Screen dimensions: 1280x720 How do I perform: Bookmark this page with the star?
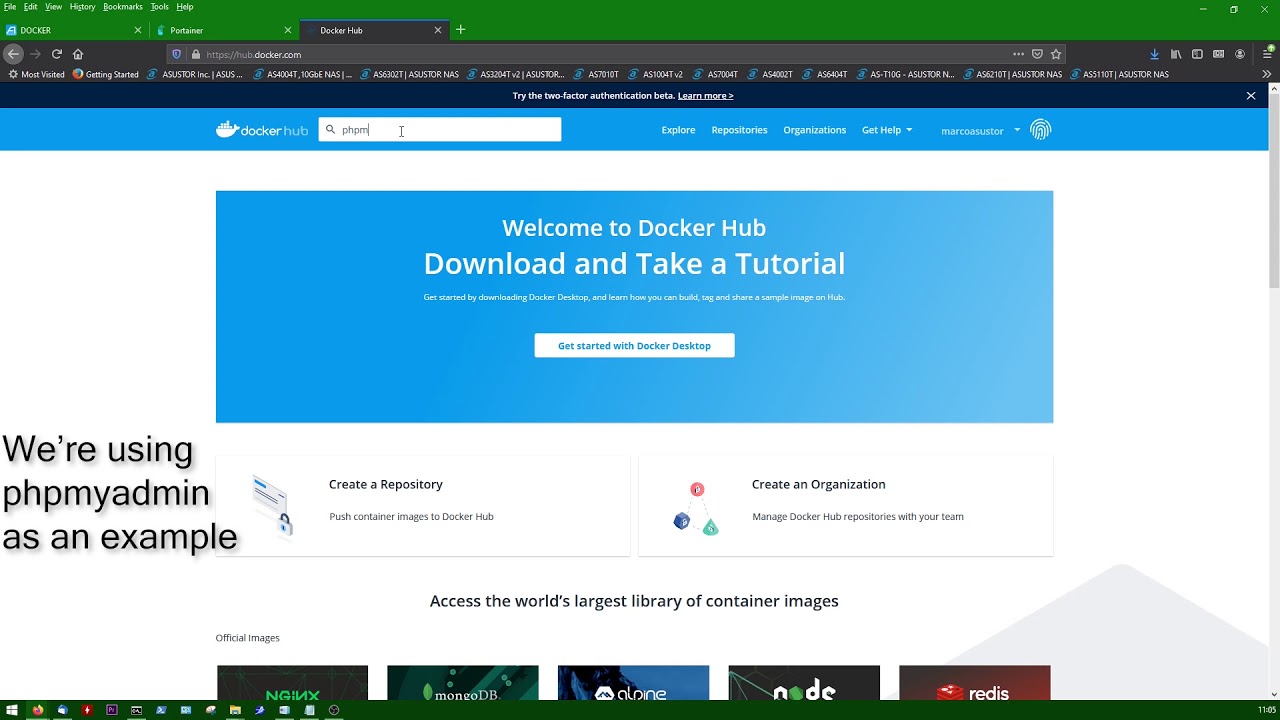pos(1056,54)
